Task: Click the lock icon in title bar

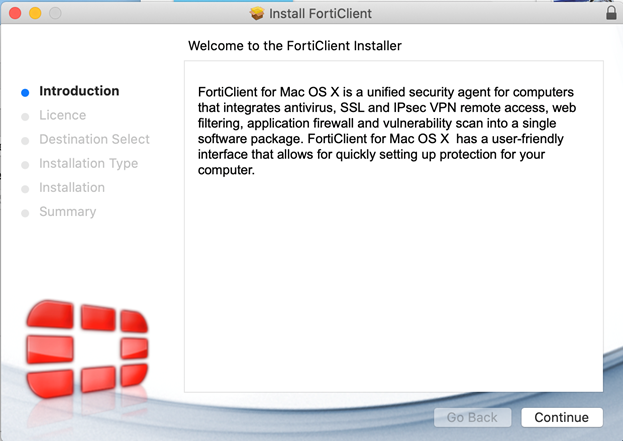Action: click(611, 13)
